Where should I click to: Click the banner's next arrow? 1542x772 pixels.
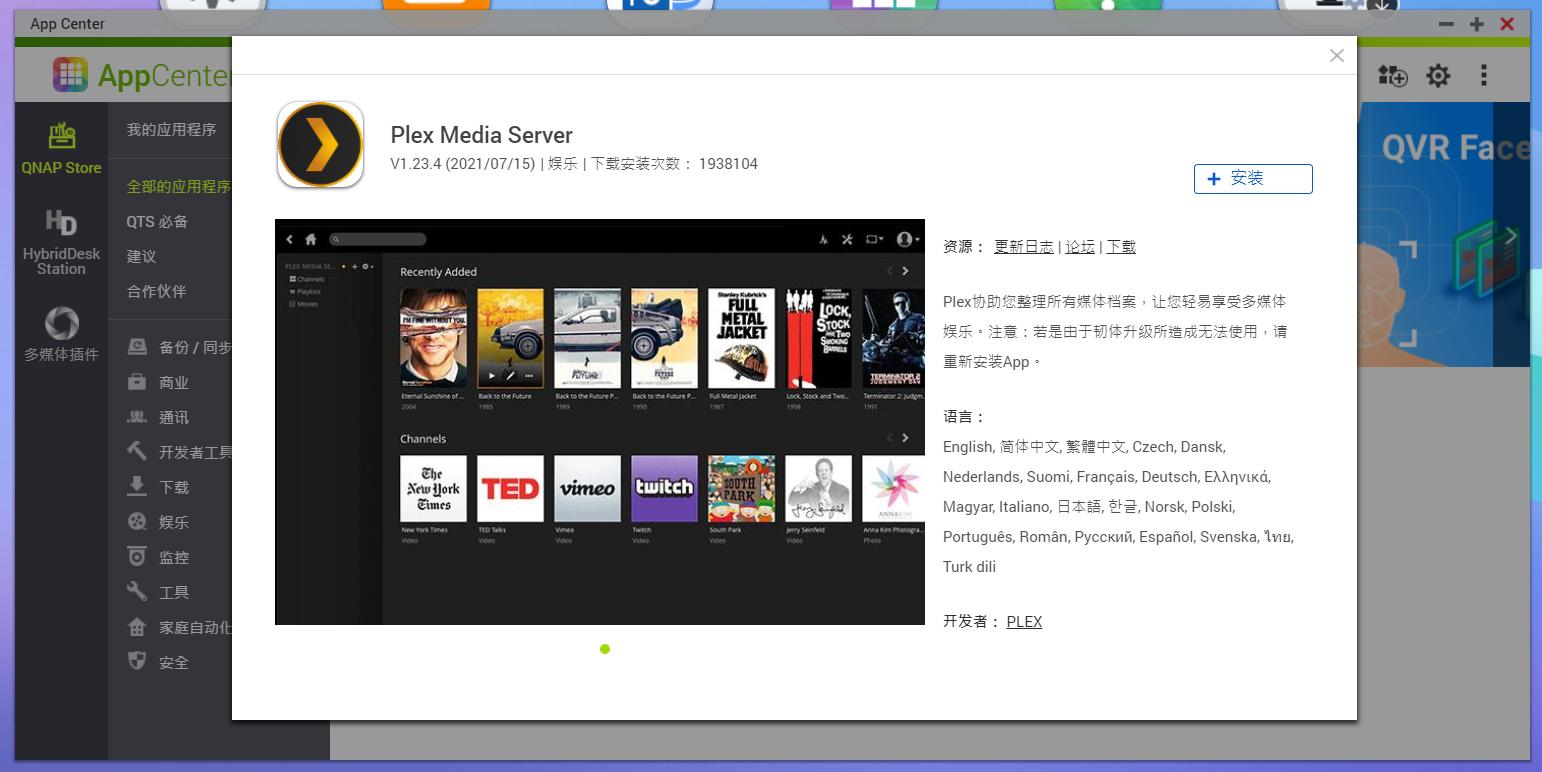(x=1510, y=236)
